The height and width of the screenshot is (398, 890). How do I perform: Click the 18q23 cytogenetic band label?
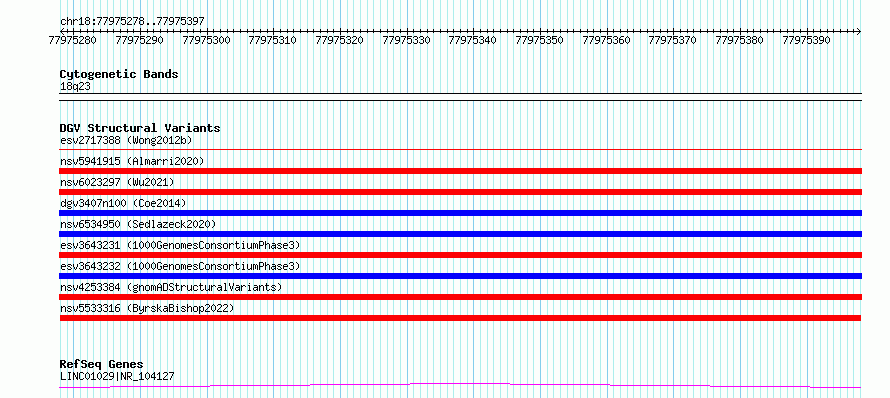pos(75,87)
